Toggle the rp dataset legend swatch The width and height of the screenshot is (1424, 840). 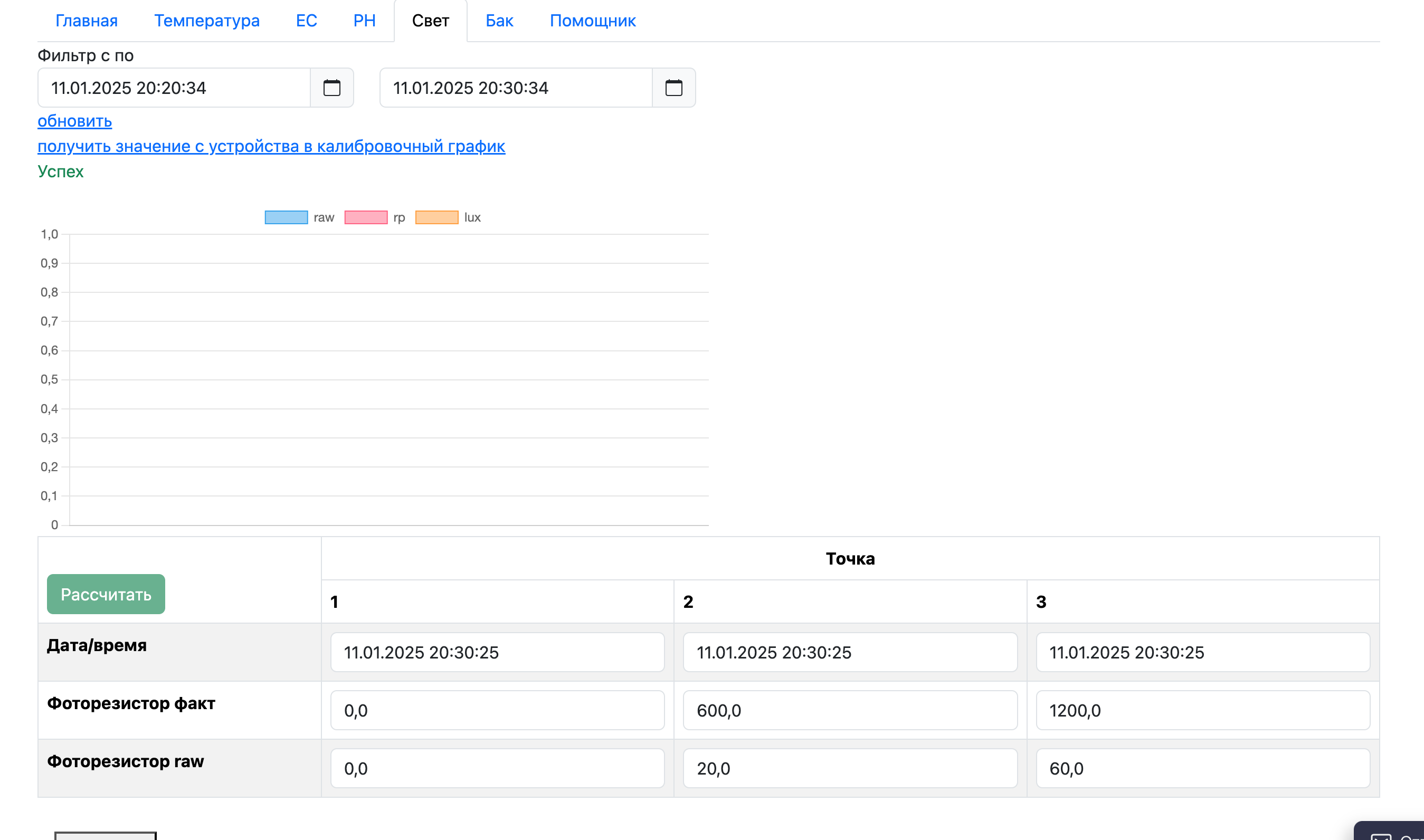coord(366,217)
